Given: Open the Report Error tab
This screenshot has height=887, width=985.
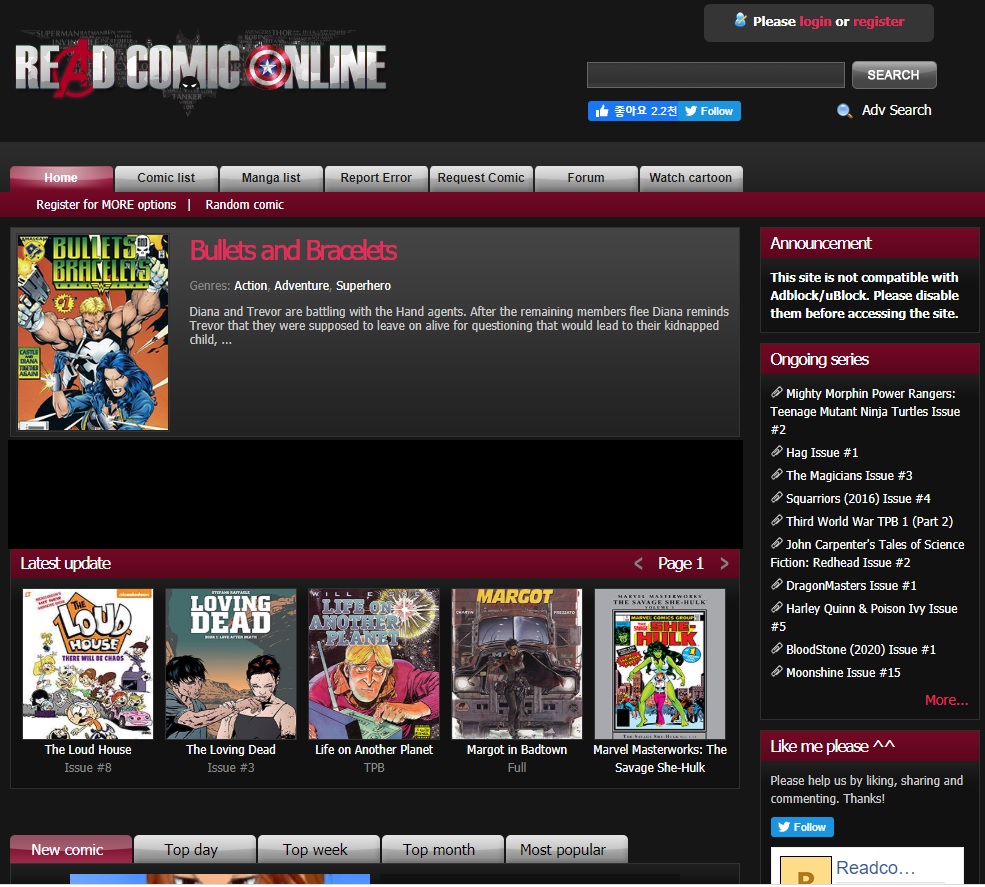Looking at the screenshot, I should coord(376,178).
